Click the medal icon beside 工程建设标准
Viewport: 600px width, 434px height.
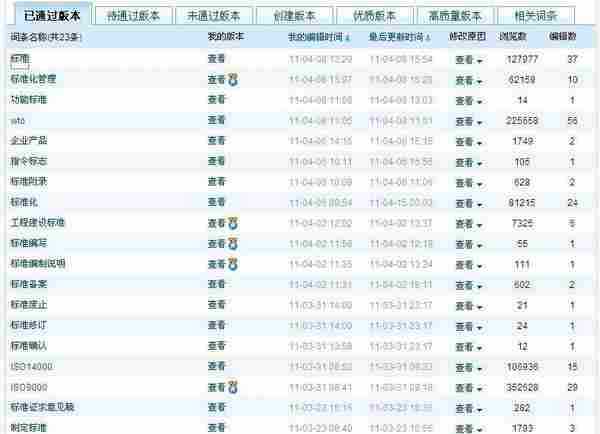pyautogui.click(x=234, y=222)
